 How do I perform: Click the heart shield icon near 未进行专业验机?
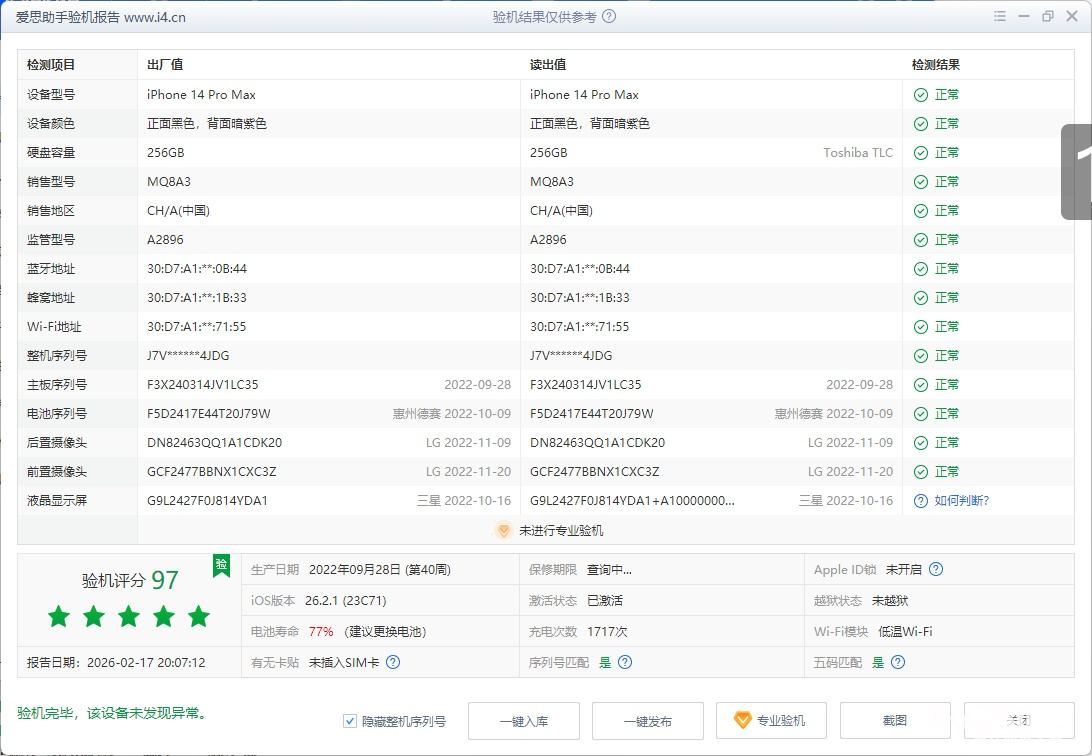tap(504, 531)
